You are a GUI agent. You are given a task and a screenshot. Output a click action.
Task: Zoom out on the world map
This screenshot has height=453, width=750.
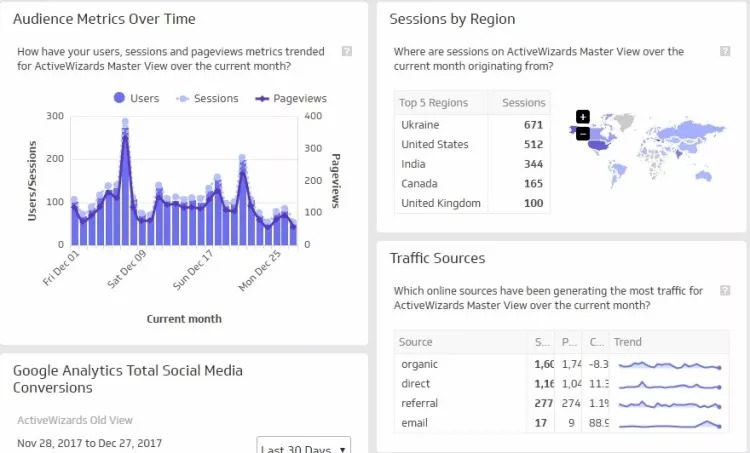click(583, 133)
